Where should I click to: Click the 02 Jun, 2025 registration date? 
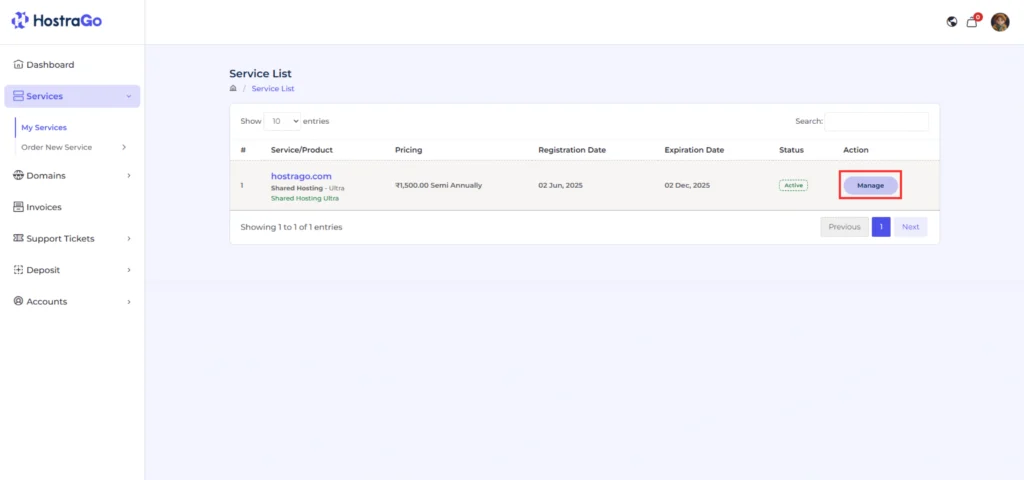point(560,185)
